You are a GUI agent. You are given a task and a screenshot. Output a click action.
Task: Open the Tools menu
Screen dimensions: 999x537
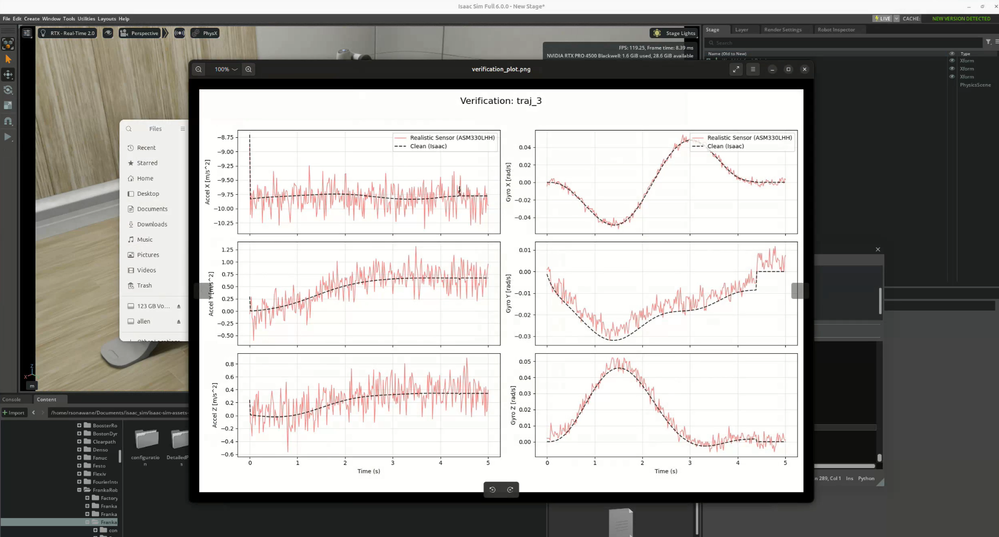click(x=69, y=19)
